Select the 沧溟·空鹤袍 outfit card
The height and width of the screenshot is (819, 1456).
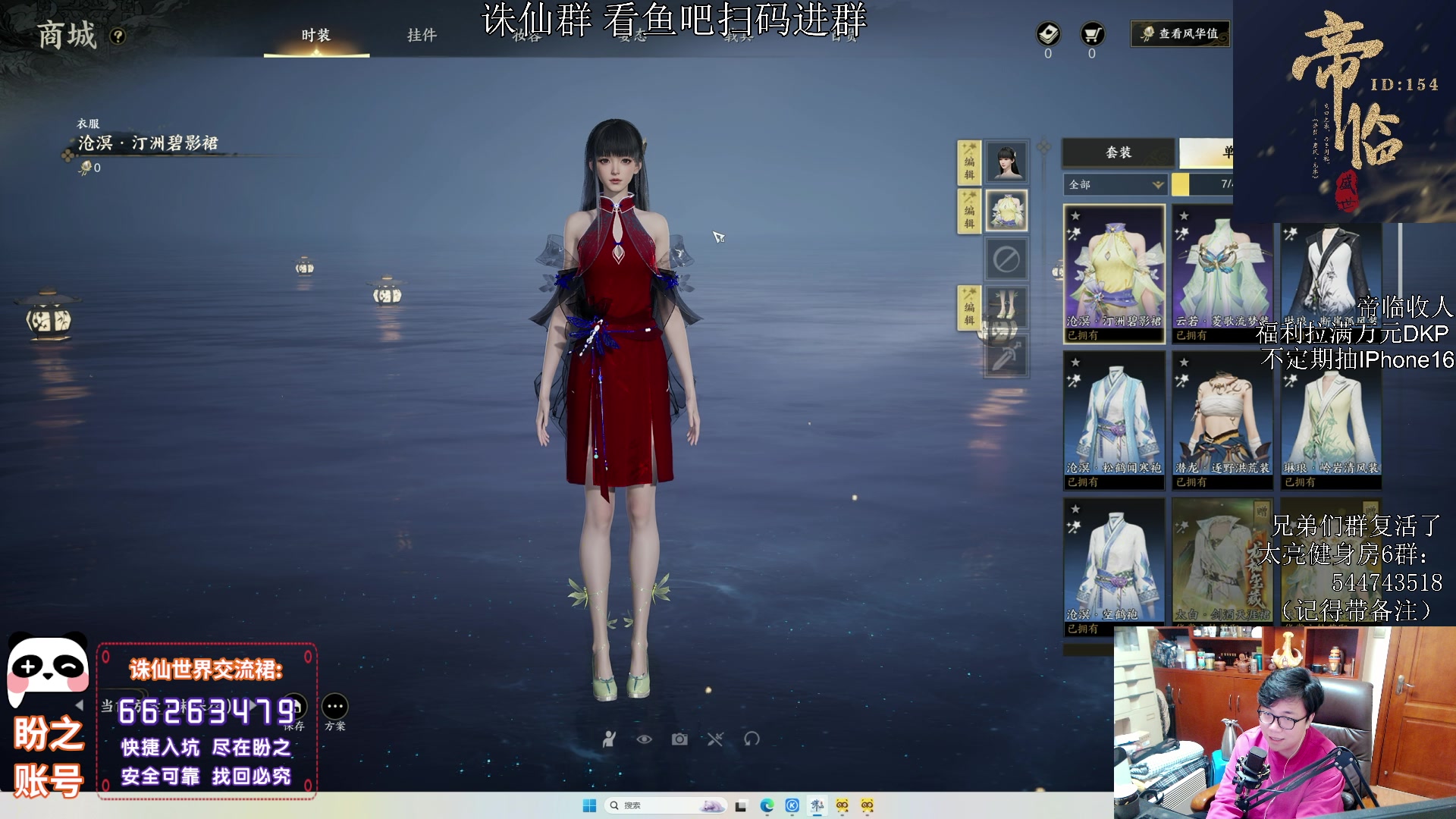[1114, 566]
